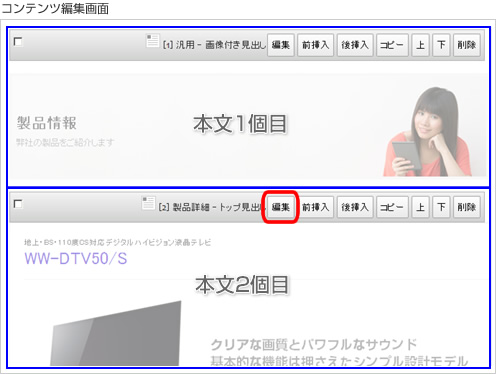The height and width of the screenshot is (374, 496).
Task: Move block 2 up with 上 button
Action: (x=420, y=207)
